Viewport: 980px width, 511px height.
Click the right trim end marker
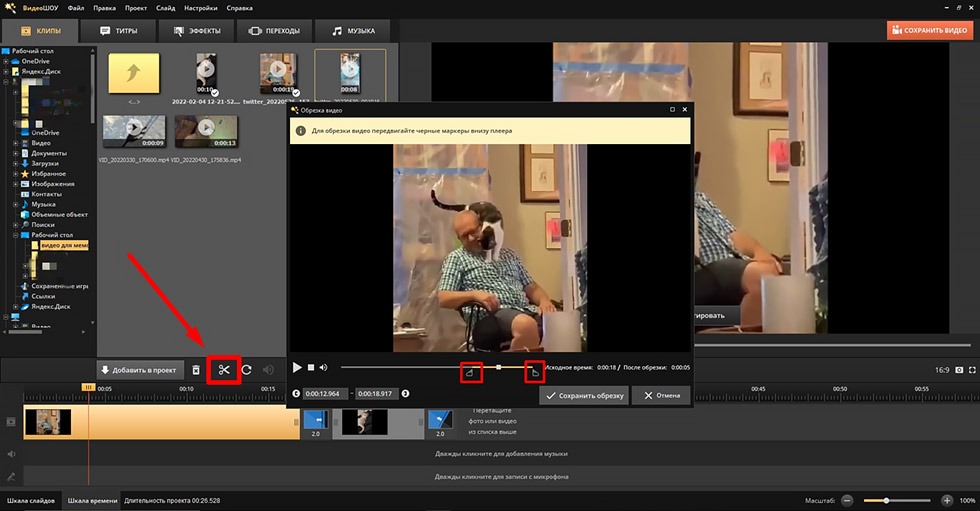coord(534,373)
